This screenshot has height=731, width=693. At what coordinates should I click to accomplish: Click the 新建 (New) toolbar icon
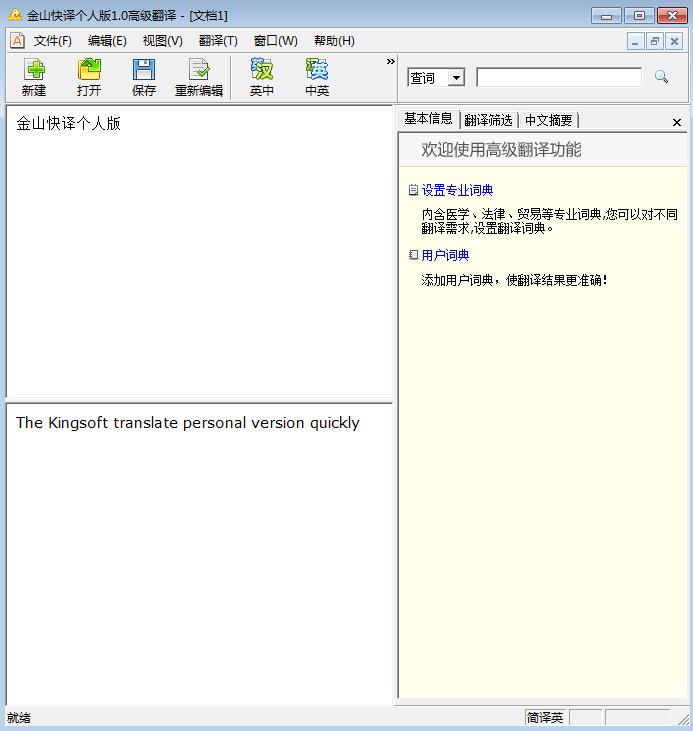[x=34, y=77]
